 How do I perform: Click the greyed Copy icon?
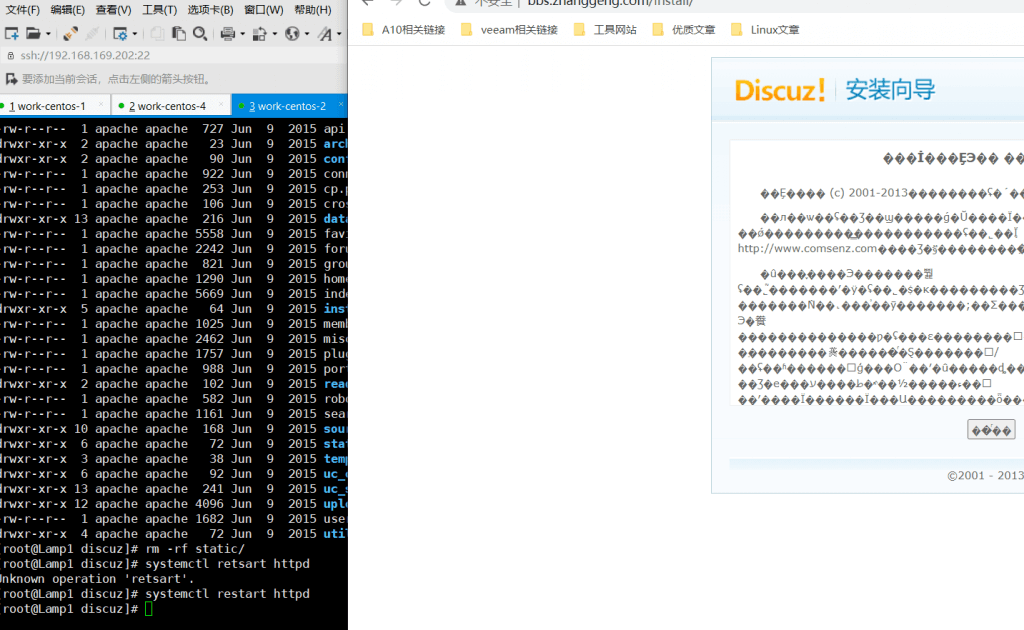[x=157, y=33]
